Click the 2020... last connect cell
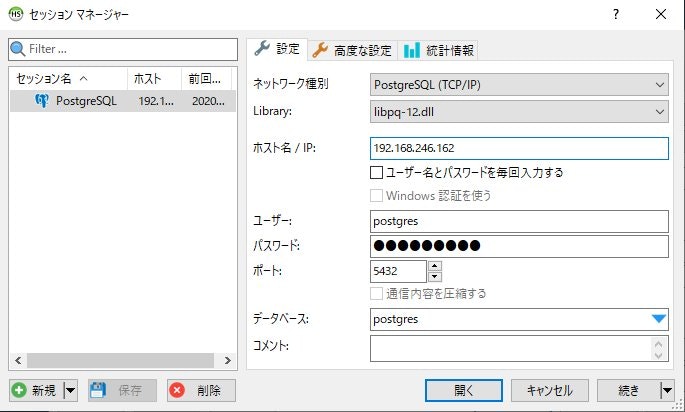Screen dimensions: 685x412 208,101
